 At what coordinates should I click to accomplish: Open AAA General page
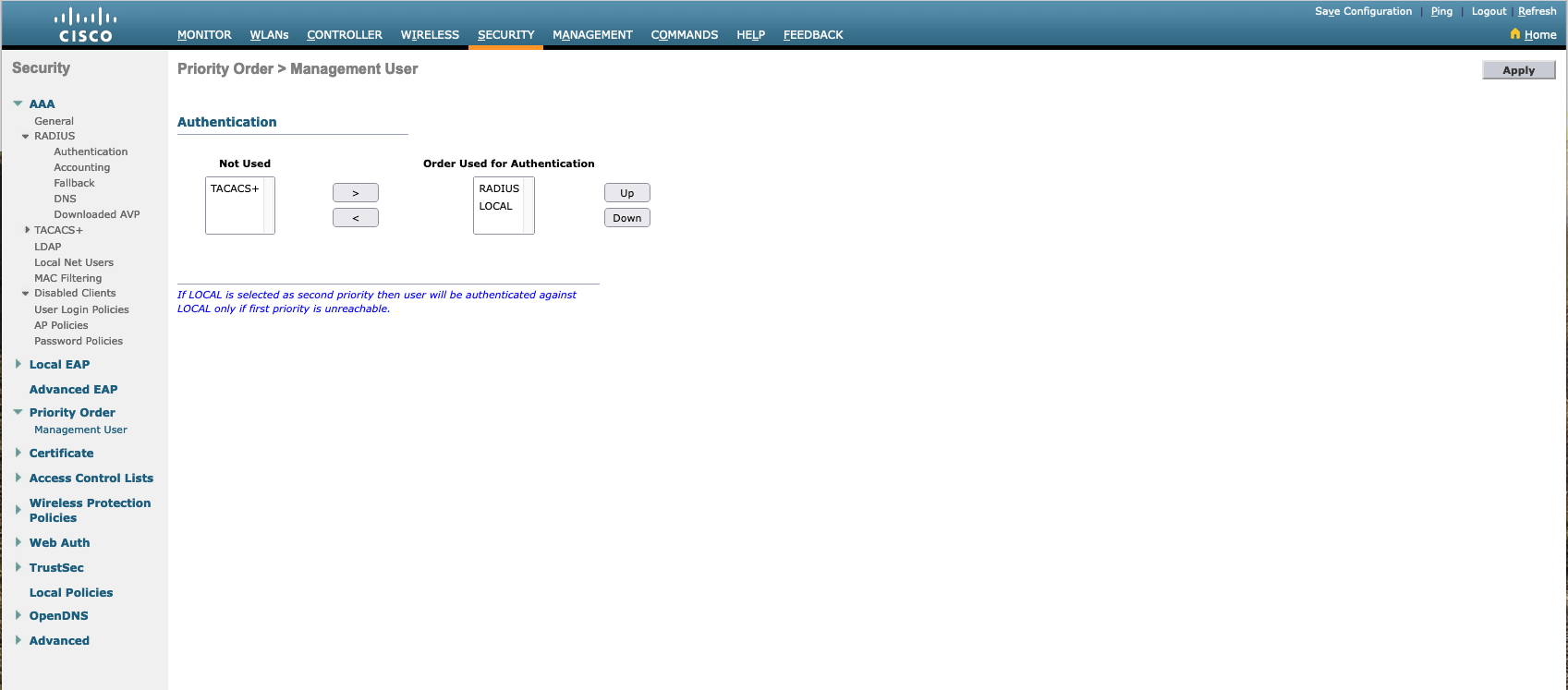[x=54, y=121]
